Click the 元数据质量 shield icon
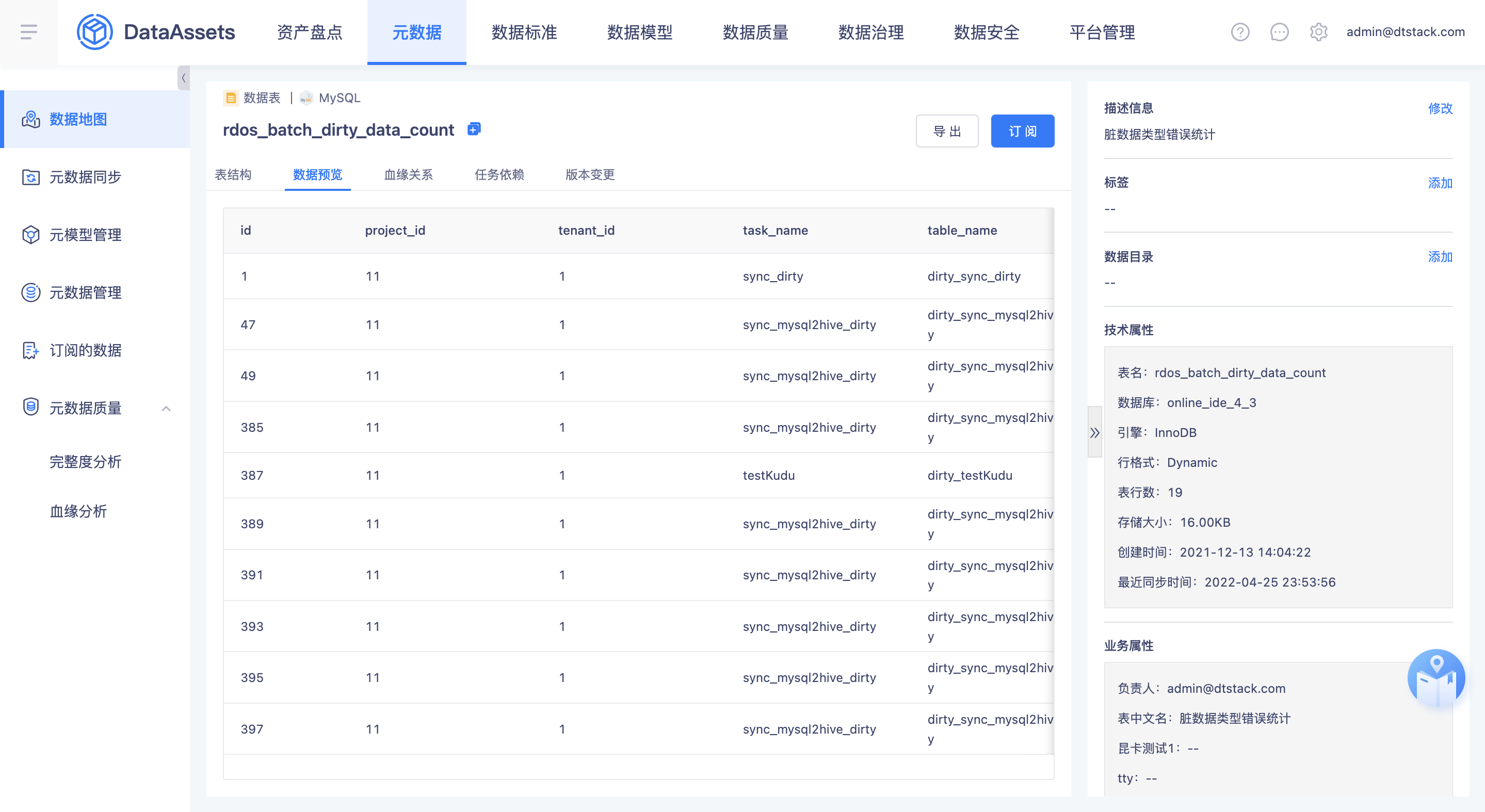The width and height of the screenshot is (1485, 812). (30, 408)
